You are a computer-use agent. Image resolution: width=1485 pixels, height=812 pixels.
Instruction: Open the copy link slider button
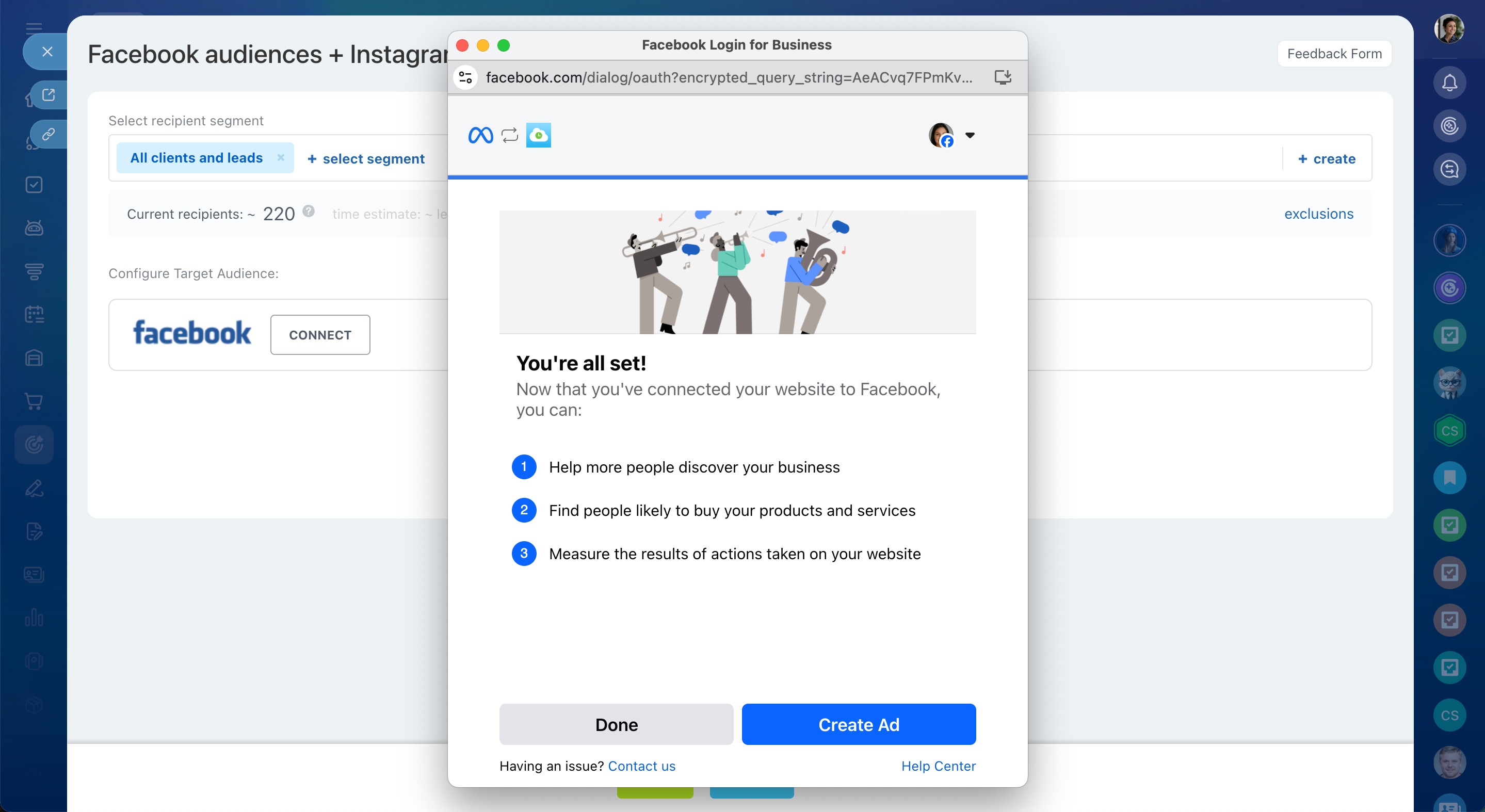pos(49,134)
